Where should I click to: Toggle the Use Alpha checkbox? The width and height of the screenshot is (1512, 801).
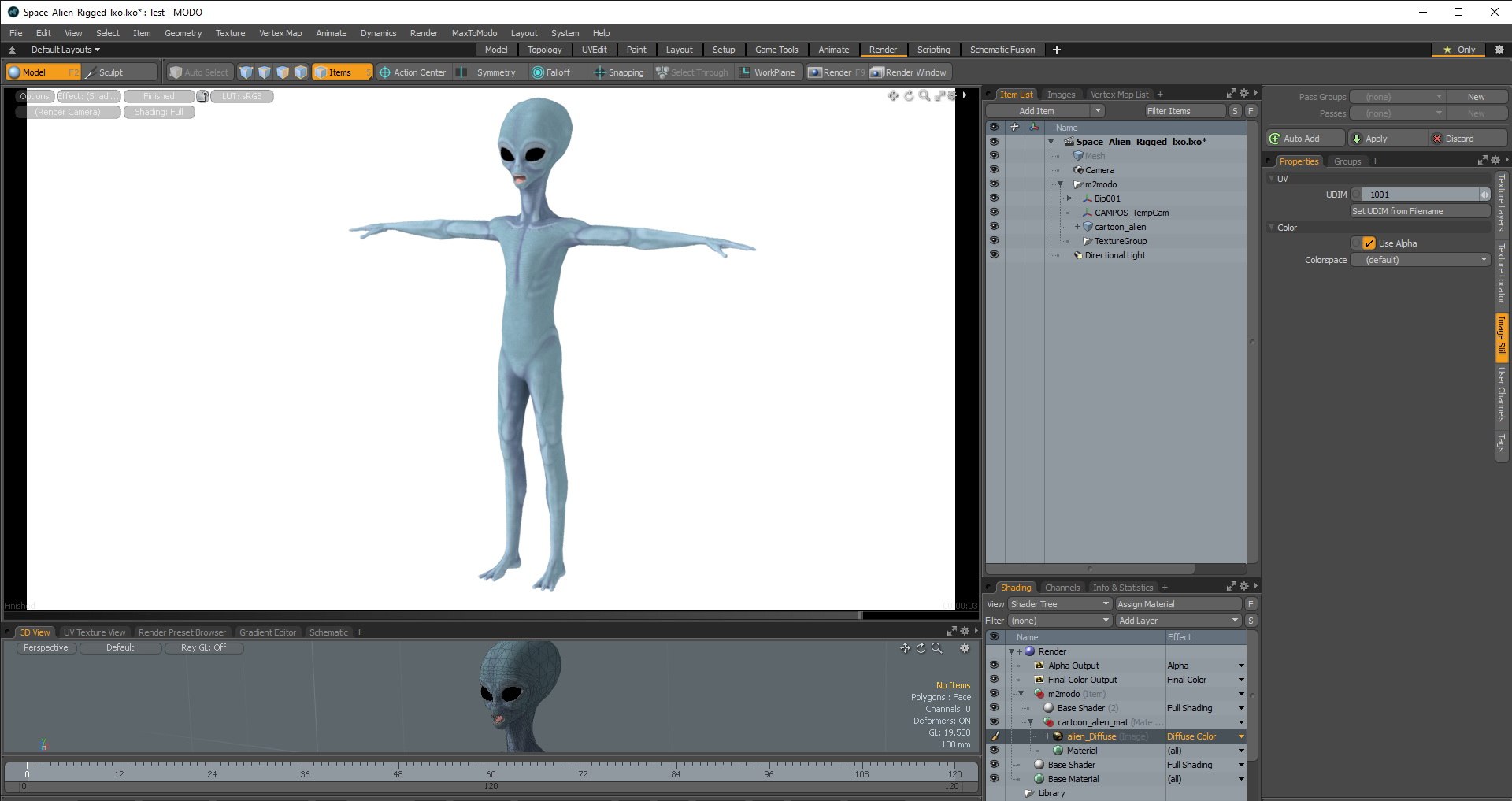(x=1369, y=243)
